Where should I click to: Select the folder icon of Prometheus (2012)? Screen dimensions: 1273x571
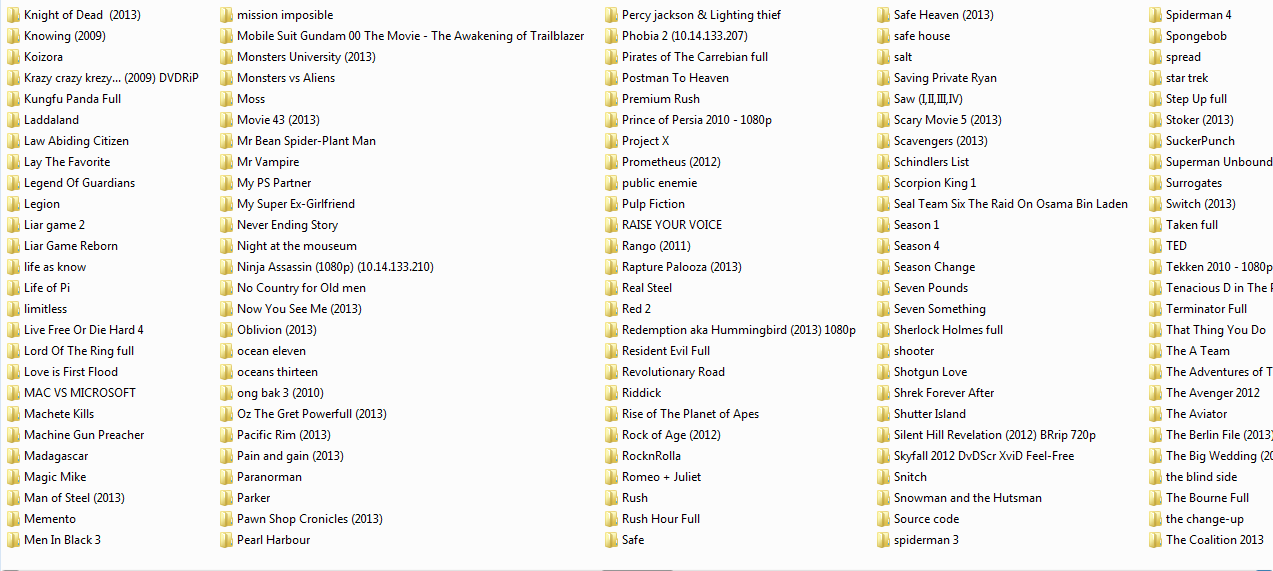coord(611,162)
